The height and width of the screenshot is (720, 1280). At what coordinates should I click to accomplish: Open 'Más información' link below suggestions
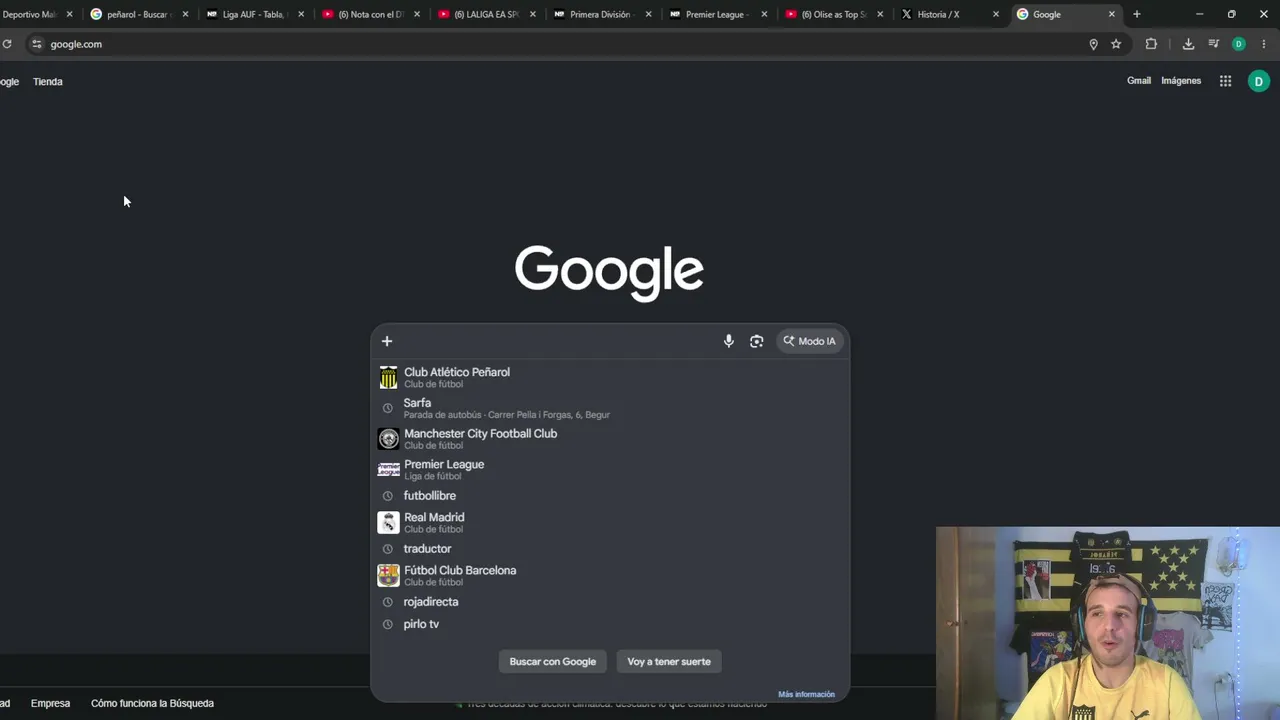coord(806,694)
